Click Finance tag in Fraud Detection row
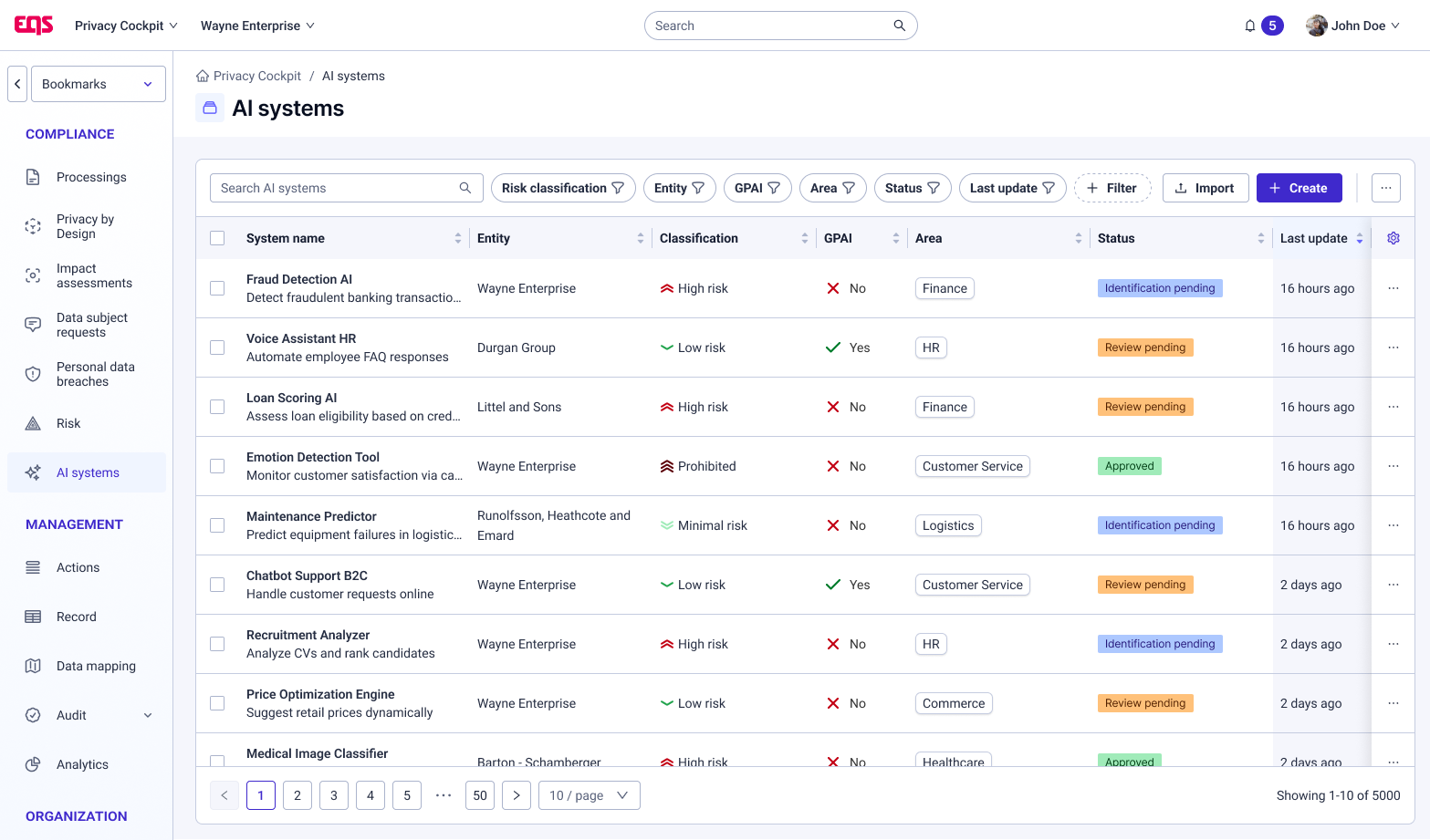This screenshot has width=1430, height=840. coord(945,288)
